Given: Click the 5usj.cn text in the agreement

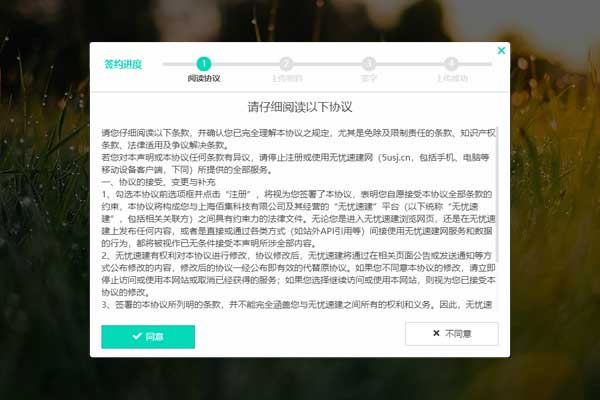Looking at the screenshot, I should [396, 158].
